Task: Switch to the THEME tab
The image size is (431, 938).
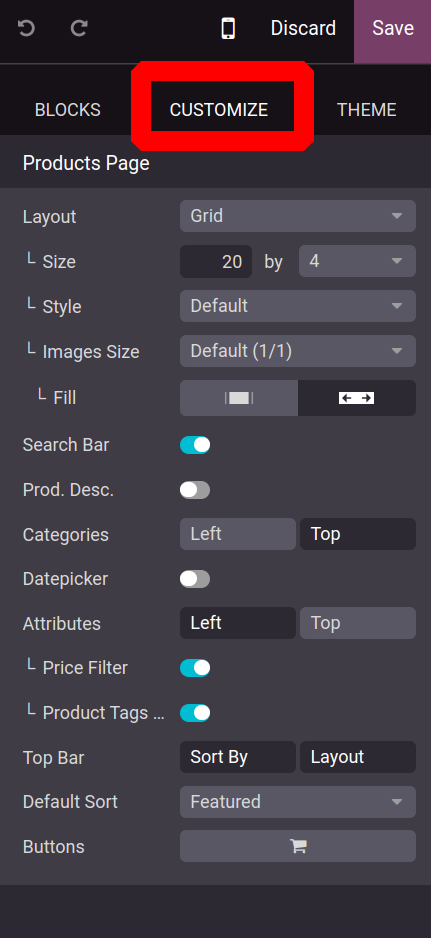Action: click(366, 110)
